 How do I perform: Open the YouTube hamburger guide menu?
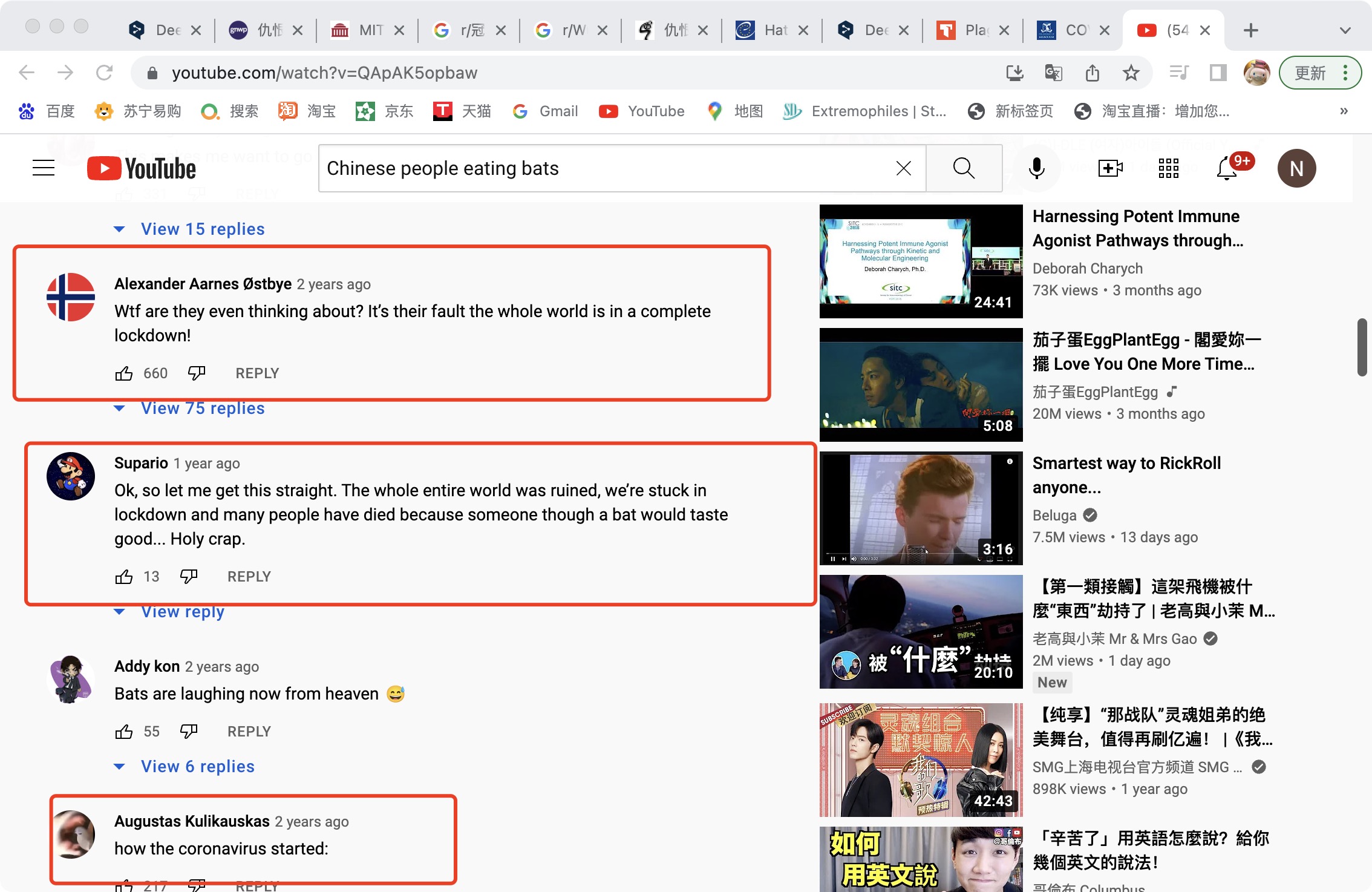[44, 168]
